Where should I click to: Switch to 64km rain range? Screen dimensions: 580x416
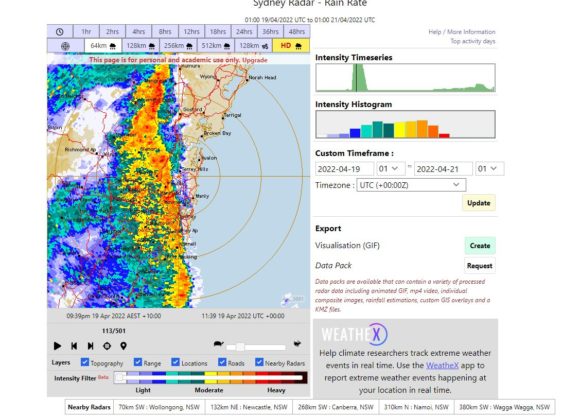pos(103,46)
